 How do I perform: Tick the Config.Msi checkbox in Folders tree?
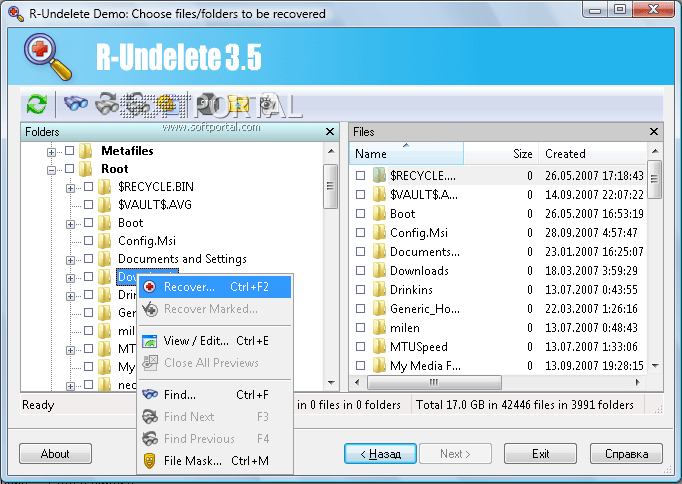[x=88, y=240]
